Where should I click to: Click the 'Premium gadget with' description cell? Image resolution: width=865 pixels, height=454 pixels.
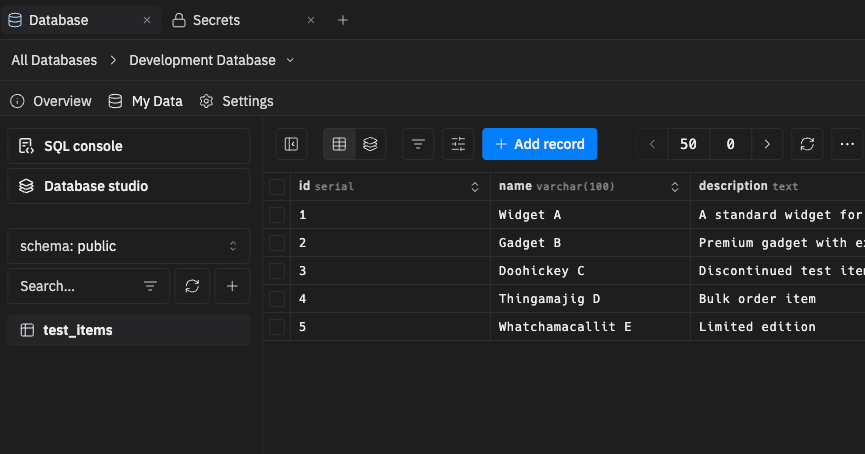pyautogui.click(x=777, y=243)
